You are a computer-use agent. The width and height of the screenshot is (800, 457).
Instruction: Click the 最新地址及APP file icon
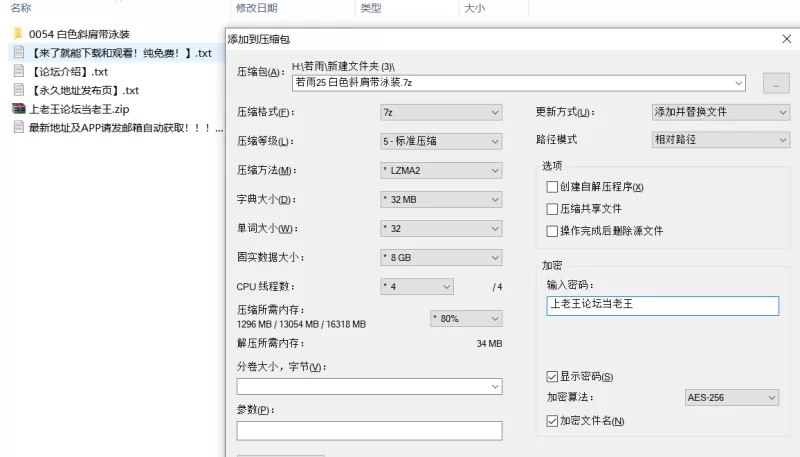(x=18, y=128)
